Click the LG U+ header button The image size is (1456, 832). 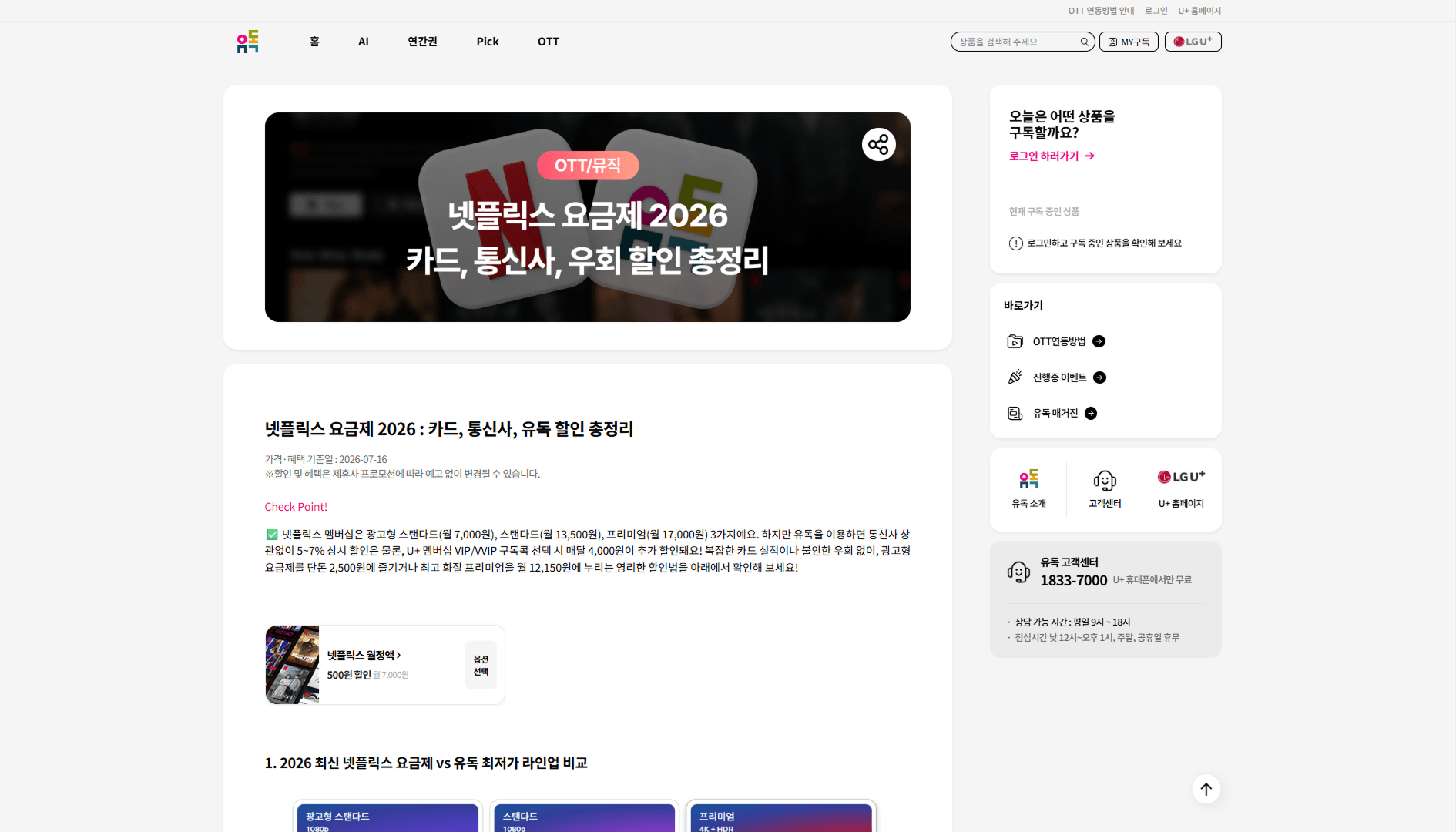1193,42
